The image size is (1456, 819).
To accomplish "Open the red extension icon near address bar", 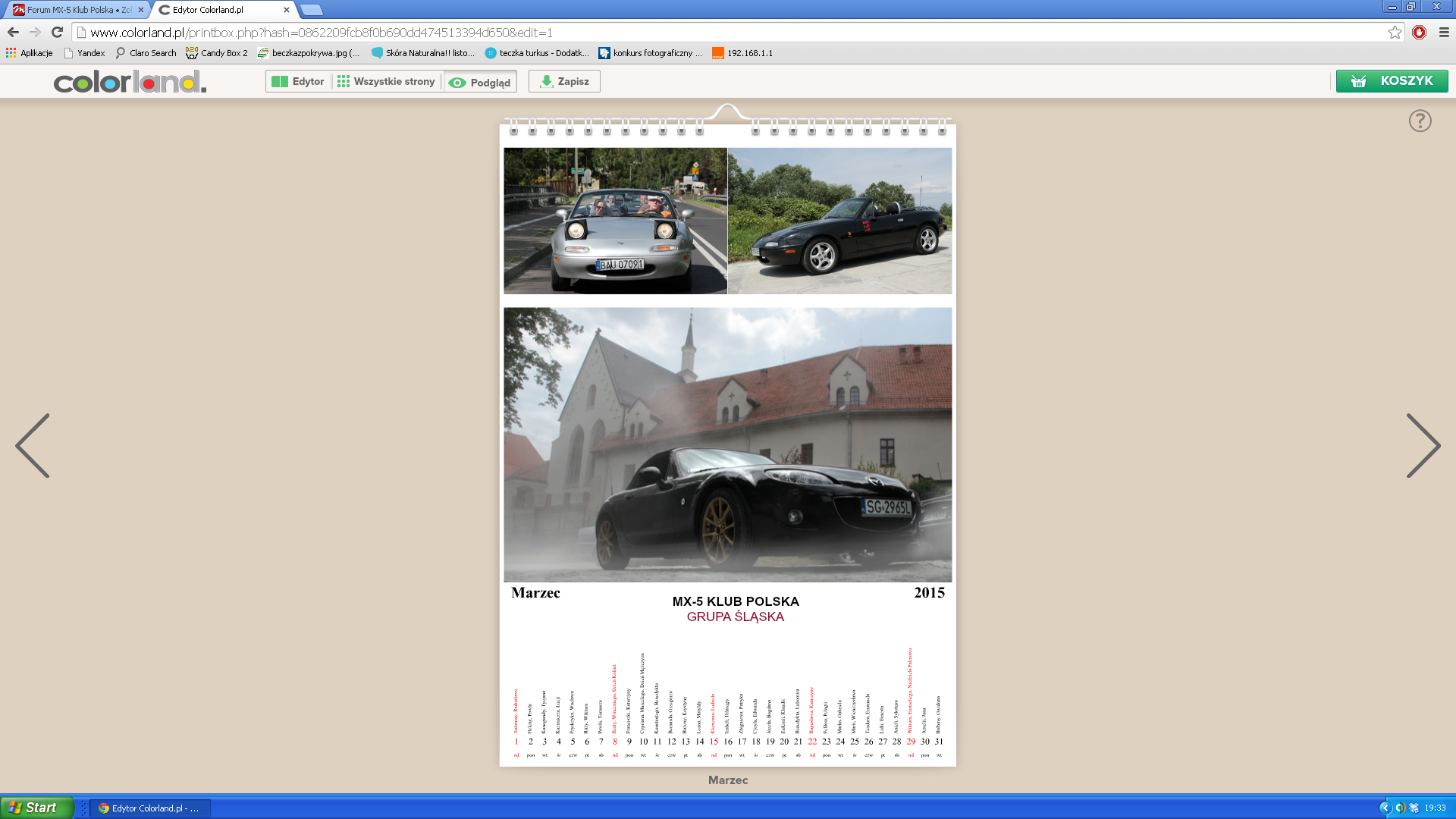I will coord(1419,33).
